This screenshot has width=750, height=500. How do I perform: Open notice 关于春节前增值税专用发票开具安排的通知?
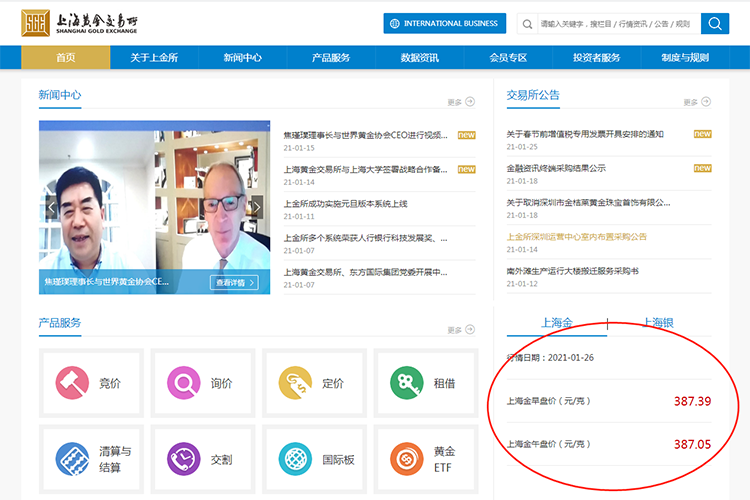pos(585,134)
